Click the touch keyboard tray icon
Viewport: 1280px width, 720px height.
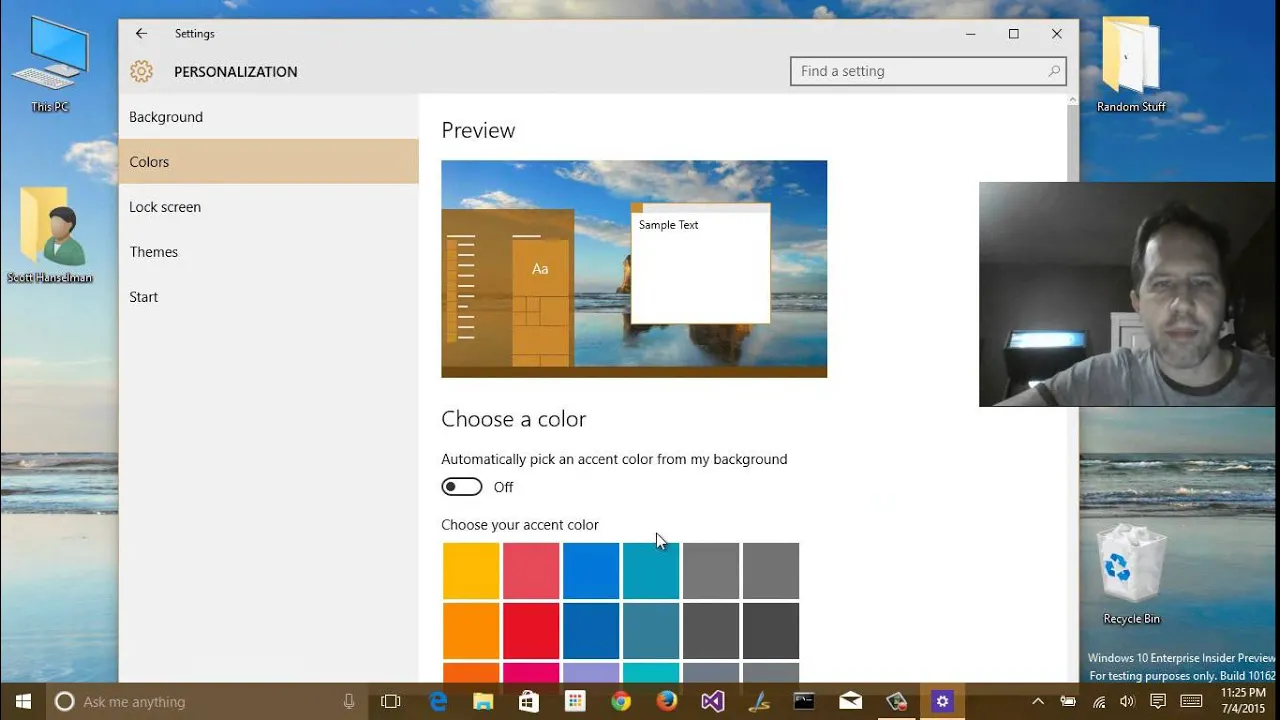[1191, 702]
